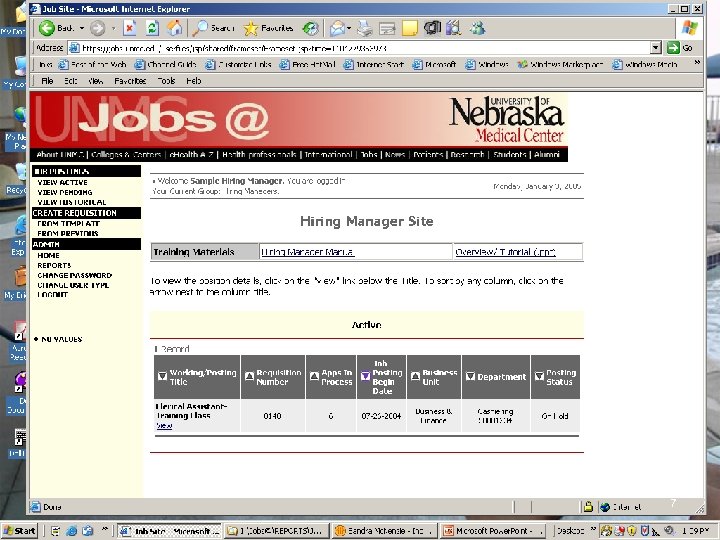Screen dimensions: 720x540
Task: Click Logout in the sidebar
Action: click(x=52, y=295)
